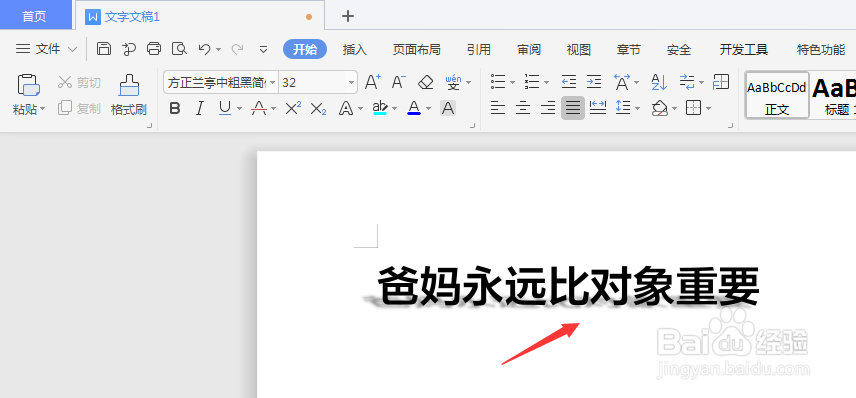
Task: Click the Cut (剪切) button
Action: [x=79, y=82]
